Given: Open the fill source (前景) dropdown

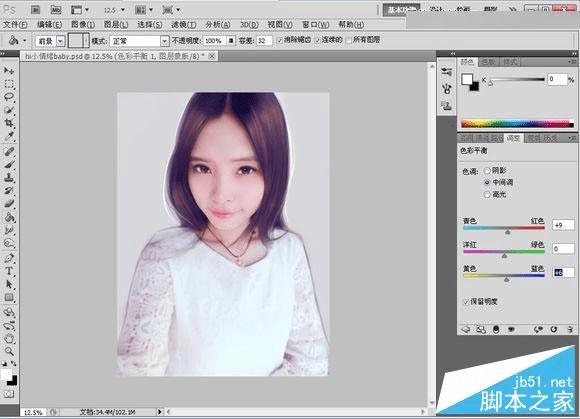Looking at the screenshot, I should tap(61, 41).
